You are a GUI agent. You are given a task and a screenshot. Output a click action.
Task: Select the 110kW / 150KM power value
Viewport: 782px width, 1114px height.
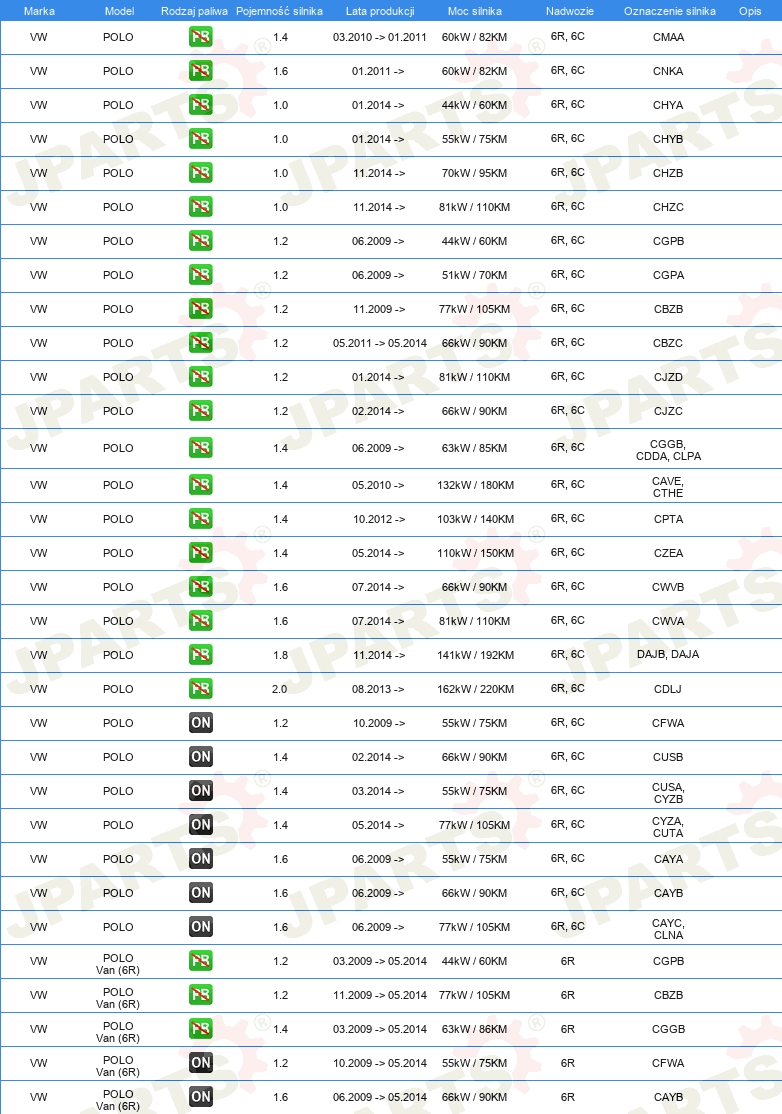(x=475, y=553)
